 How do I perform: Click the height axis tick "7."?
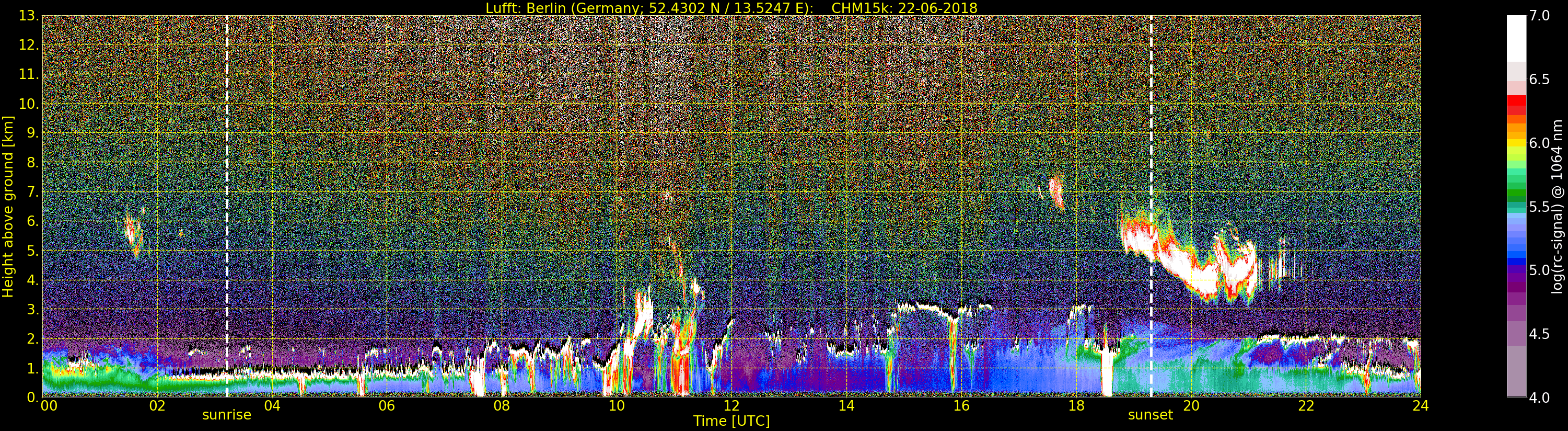33,191
